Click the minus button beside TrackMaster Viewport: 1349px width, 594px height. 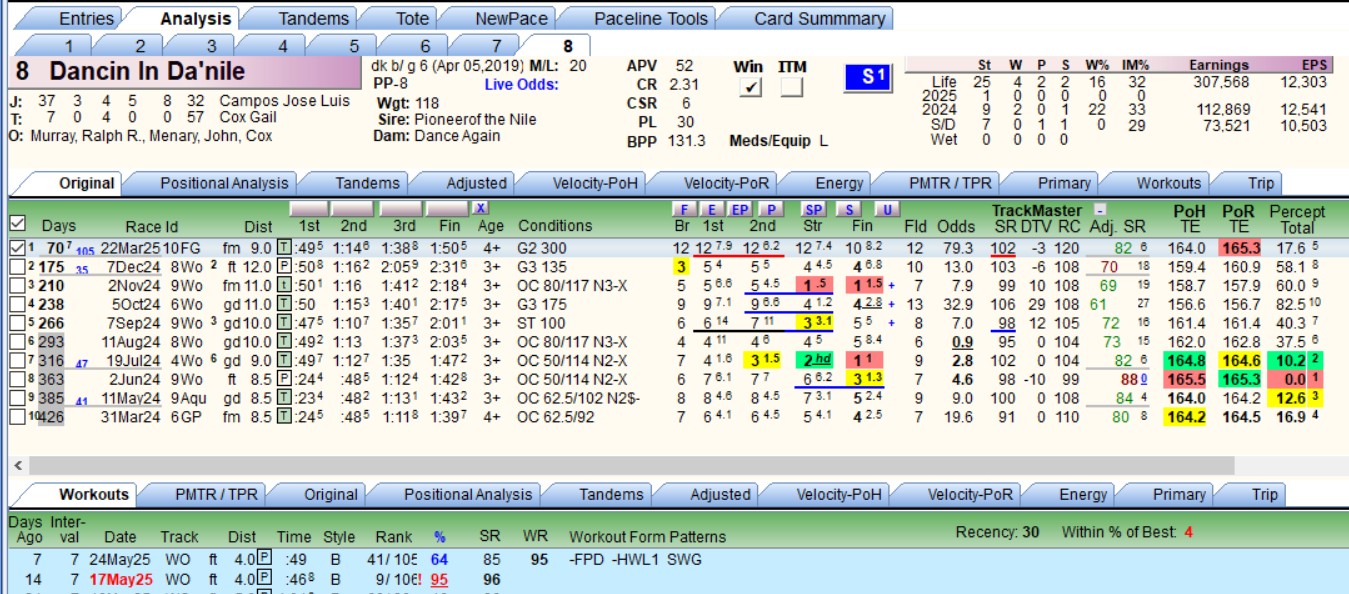[x=1099, y=210]
